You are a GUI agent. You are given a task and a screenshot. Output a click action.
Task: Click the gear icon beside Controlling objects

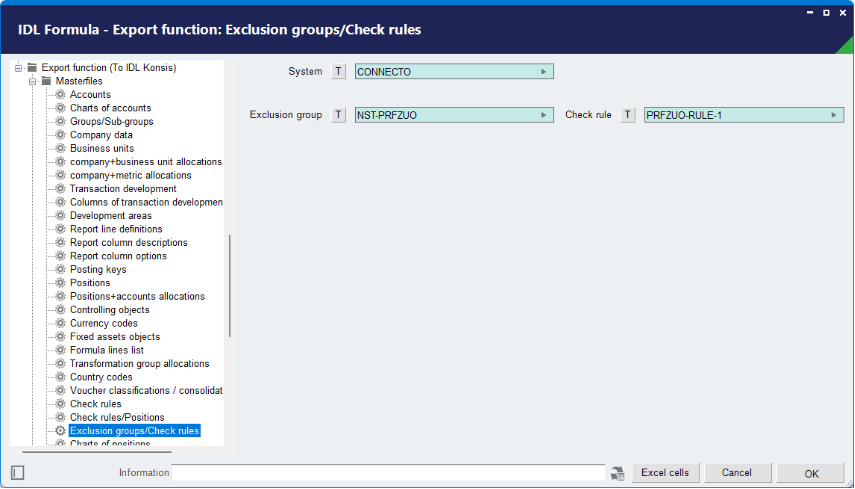pos(61,310)
